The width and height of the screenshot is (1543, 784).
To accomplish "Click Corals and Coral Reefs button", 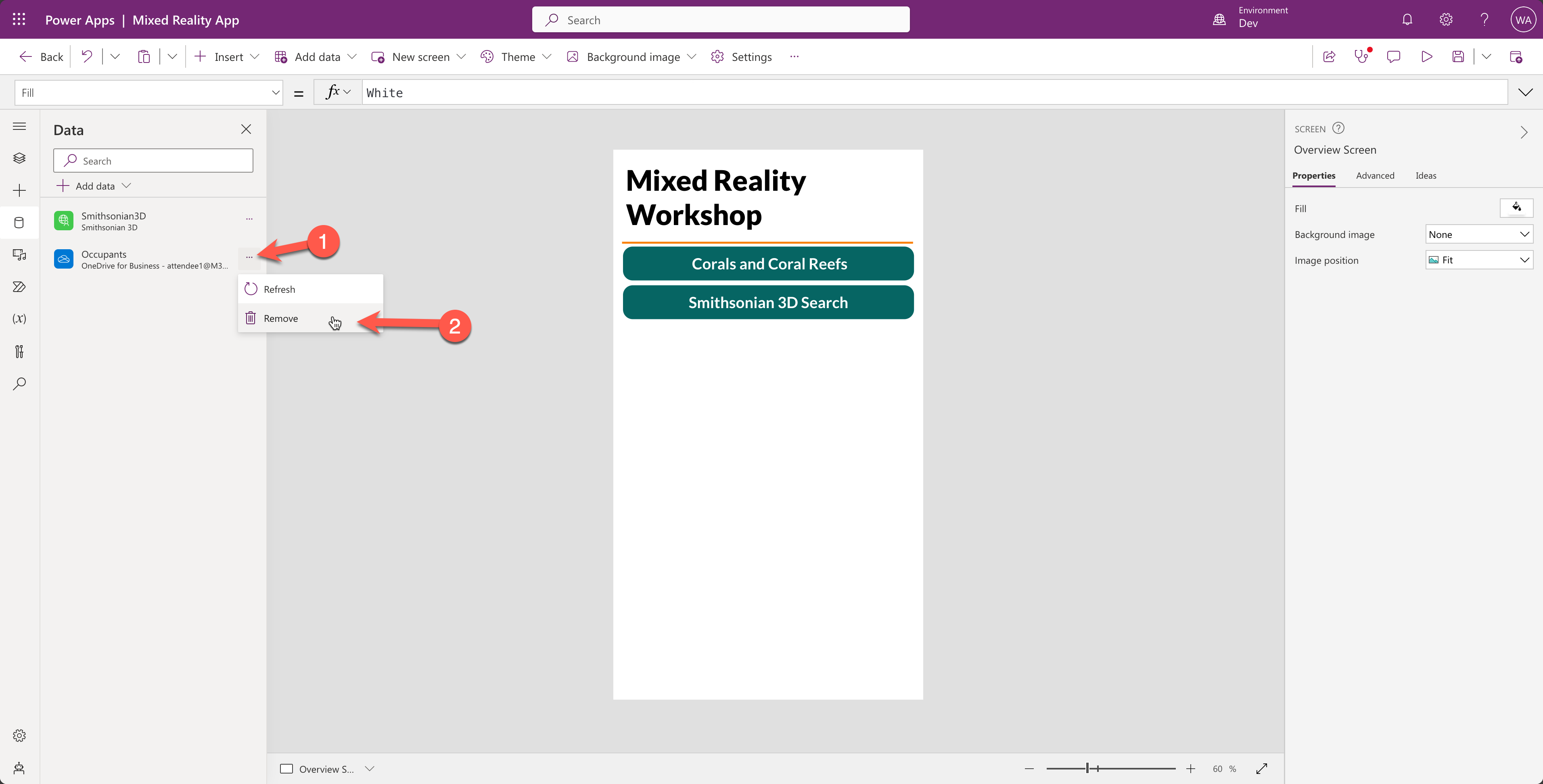I will click(x=768, y=263).
